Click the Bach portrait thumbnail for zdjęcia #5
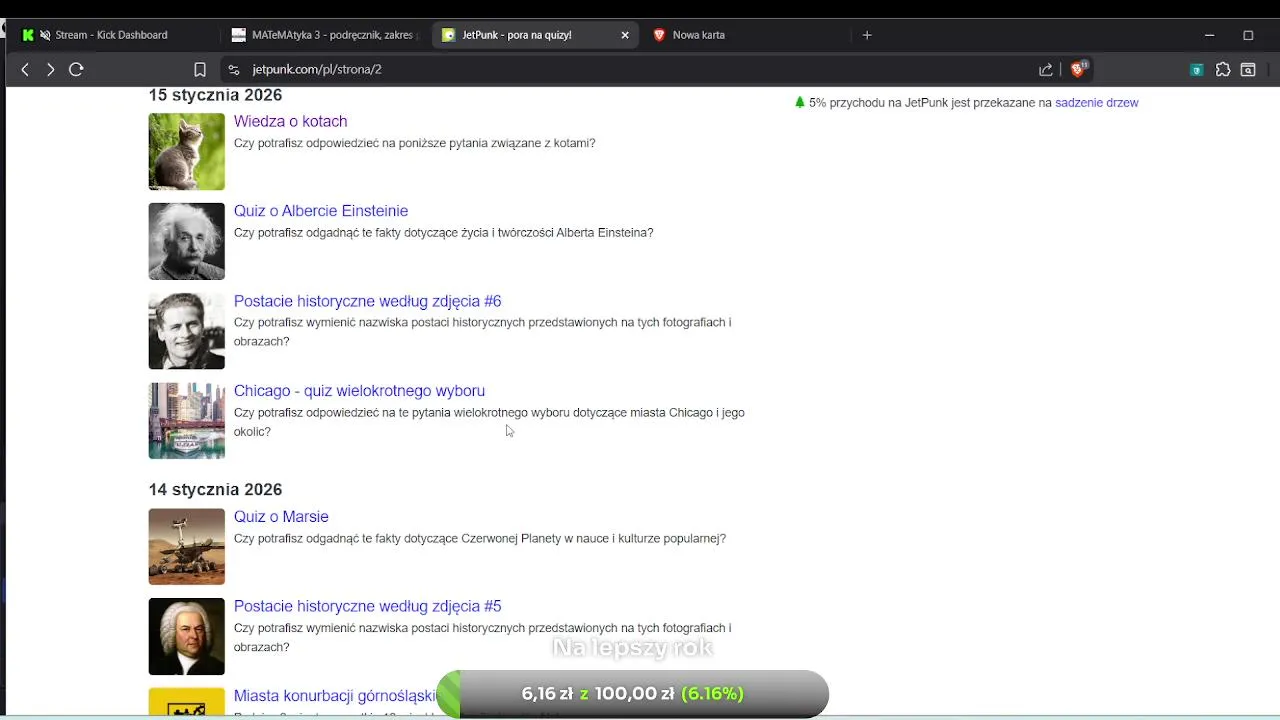The width and height of the screenshot is (1280, 720). (187, 637)
